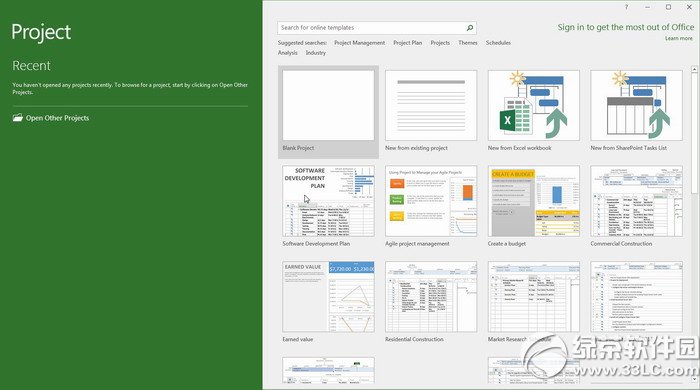Viewport: 700px width, 390px height.
Task: Click the New from Excel workbook caption
Action: (x=520, y=148)
